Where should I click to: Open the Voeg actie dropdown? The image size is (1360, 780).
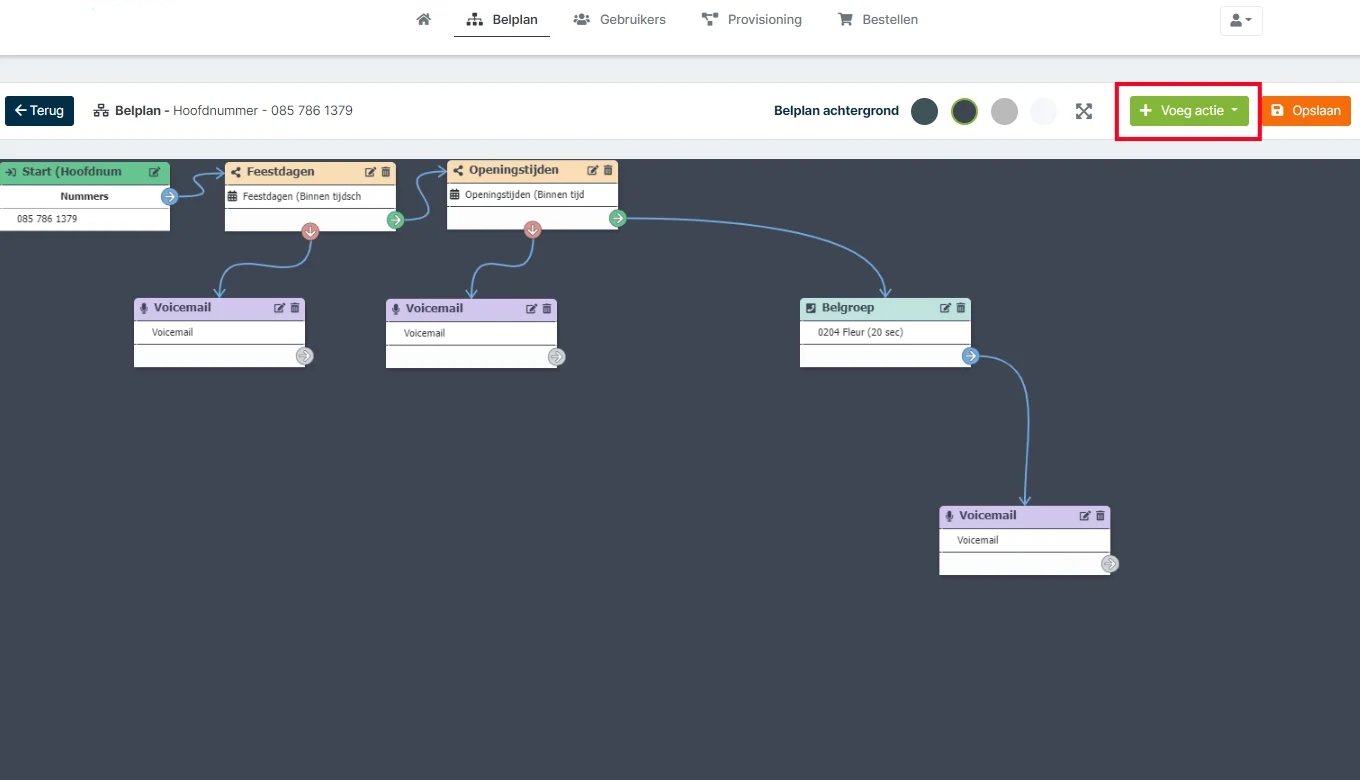(1189, 111)
